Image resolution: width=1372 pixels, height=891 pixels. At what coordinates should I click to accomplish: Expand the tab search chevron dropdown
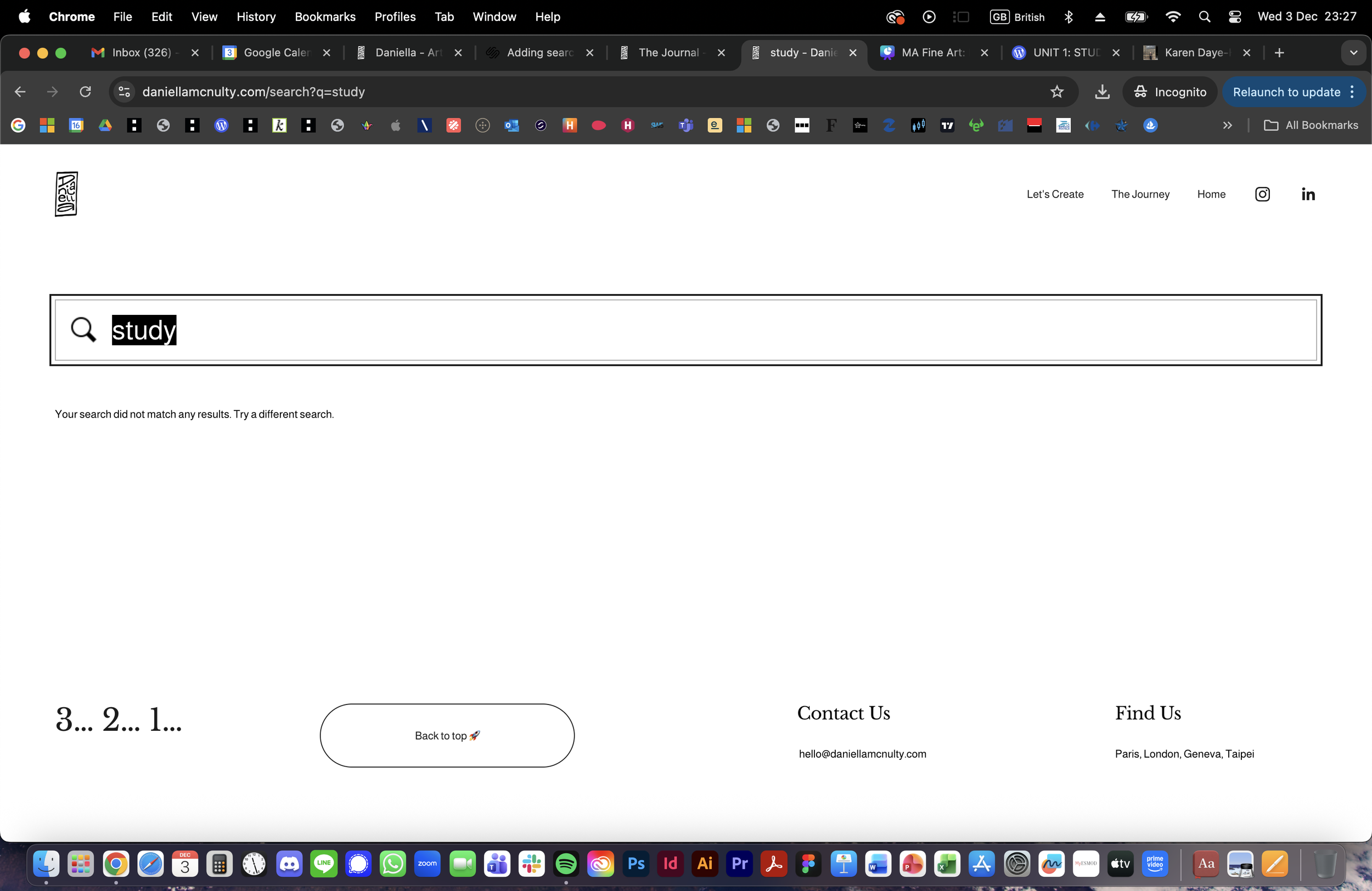click(1353, 53)
